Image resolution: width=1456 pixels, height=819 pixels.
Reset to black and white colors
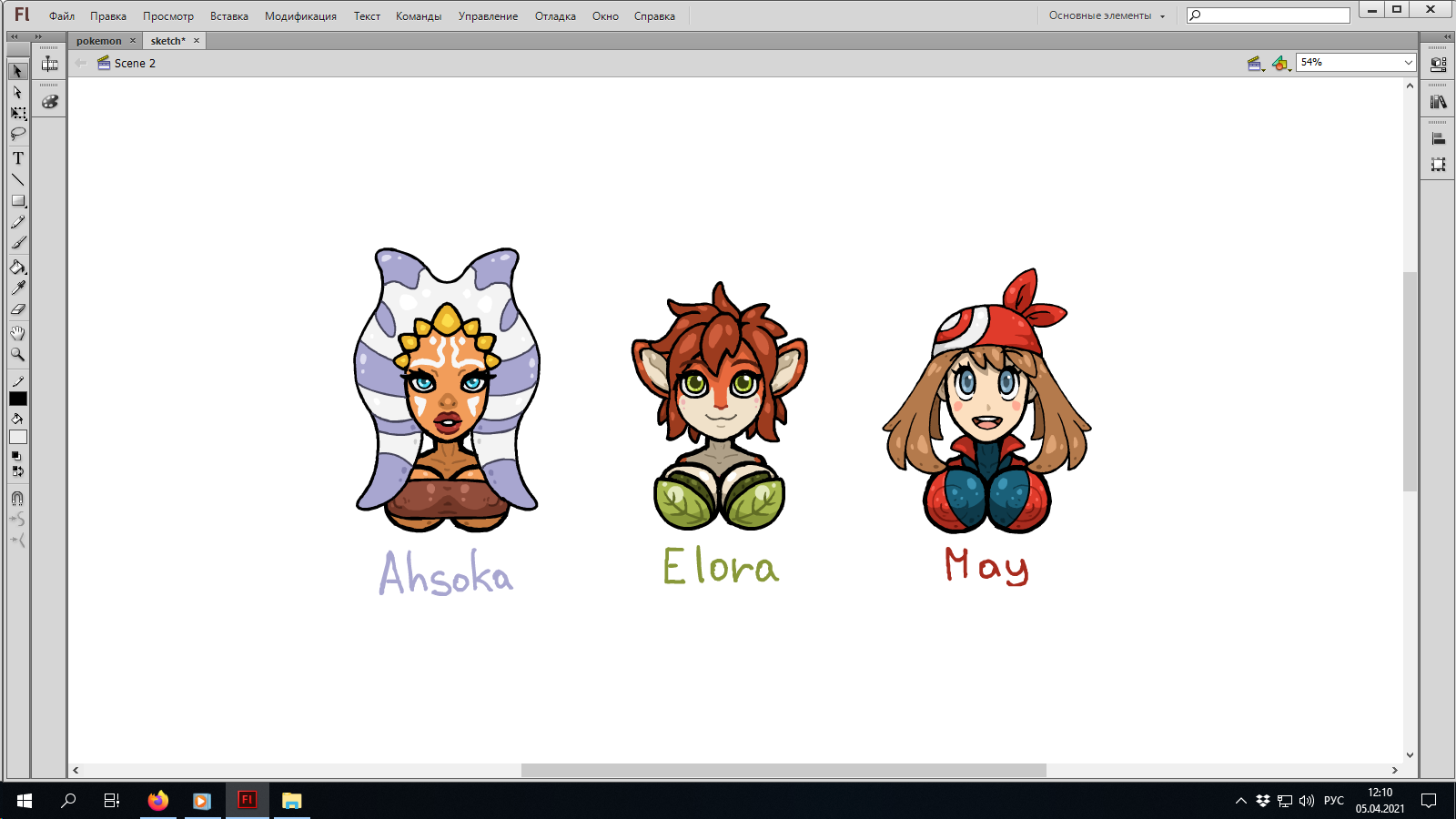coord(17,456)
